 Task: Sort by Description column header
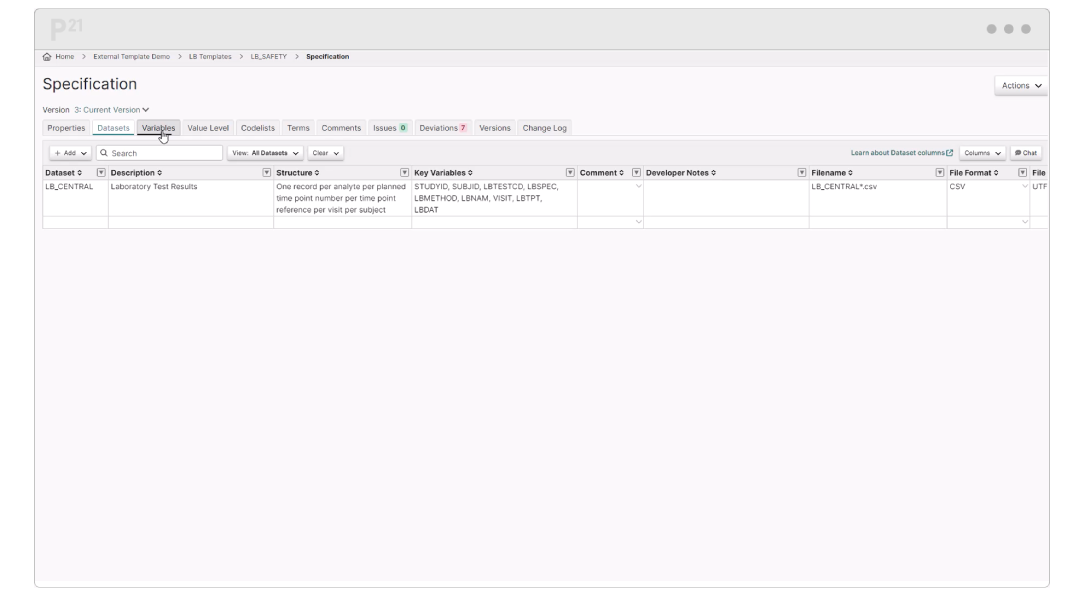(136, 173)
